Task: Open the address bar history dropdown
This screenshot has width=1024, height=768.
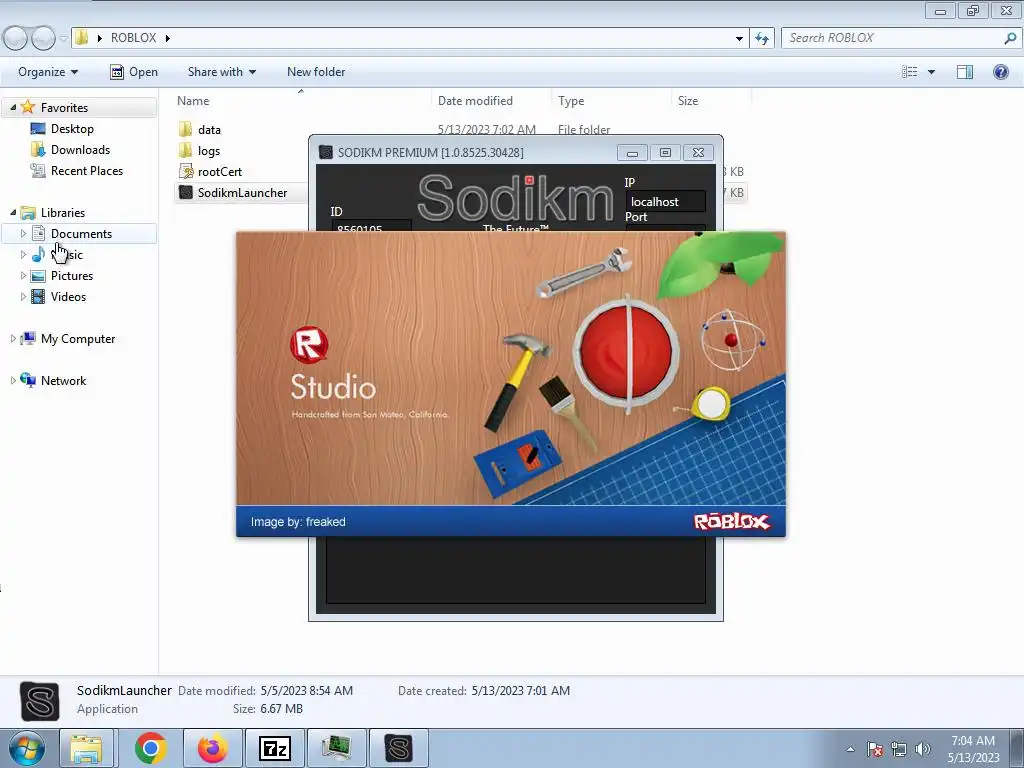Action: tap(739, 39)
